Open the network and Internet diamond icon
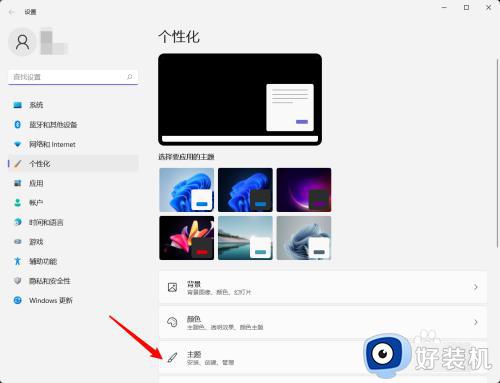This screenshot has width=500, height=383. click(x=17, y=144)
